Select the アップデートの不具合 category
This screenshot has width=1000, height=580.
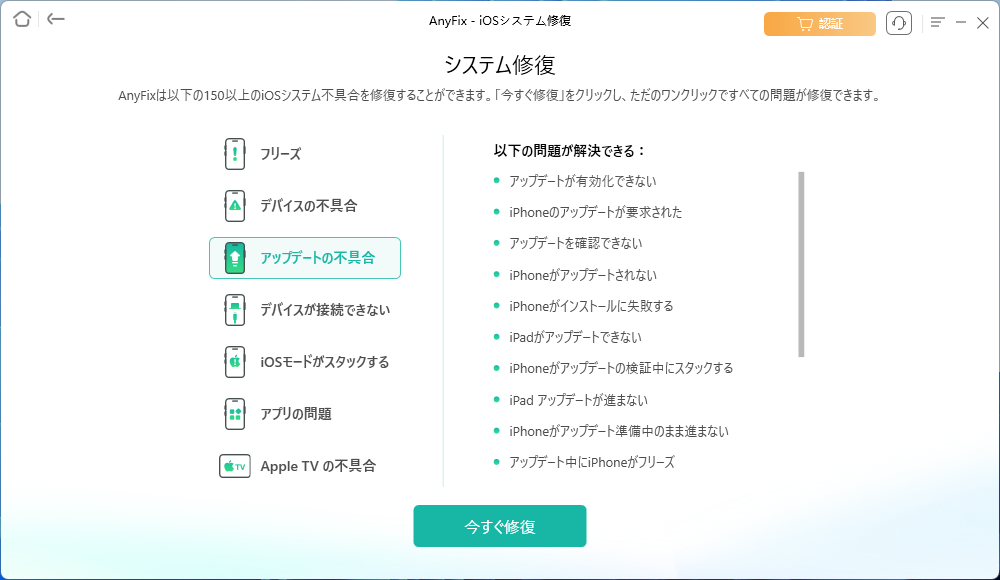tap(305, 258)
